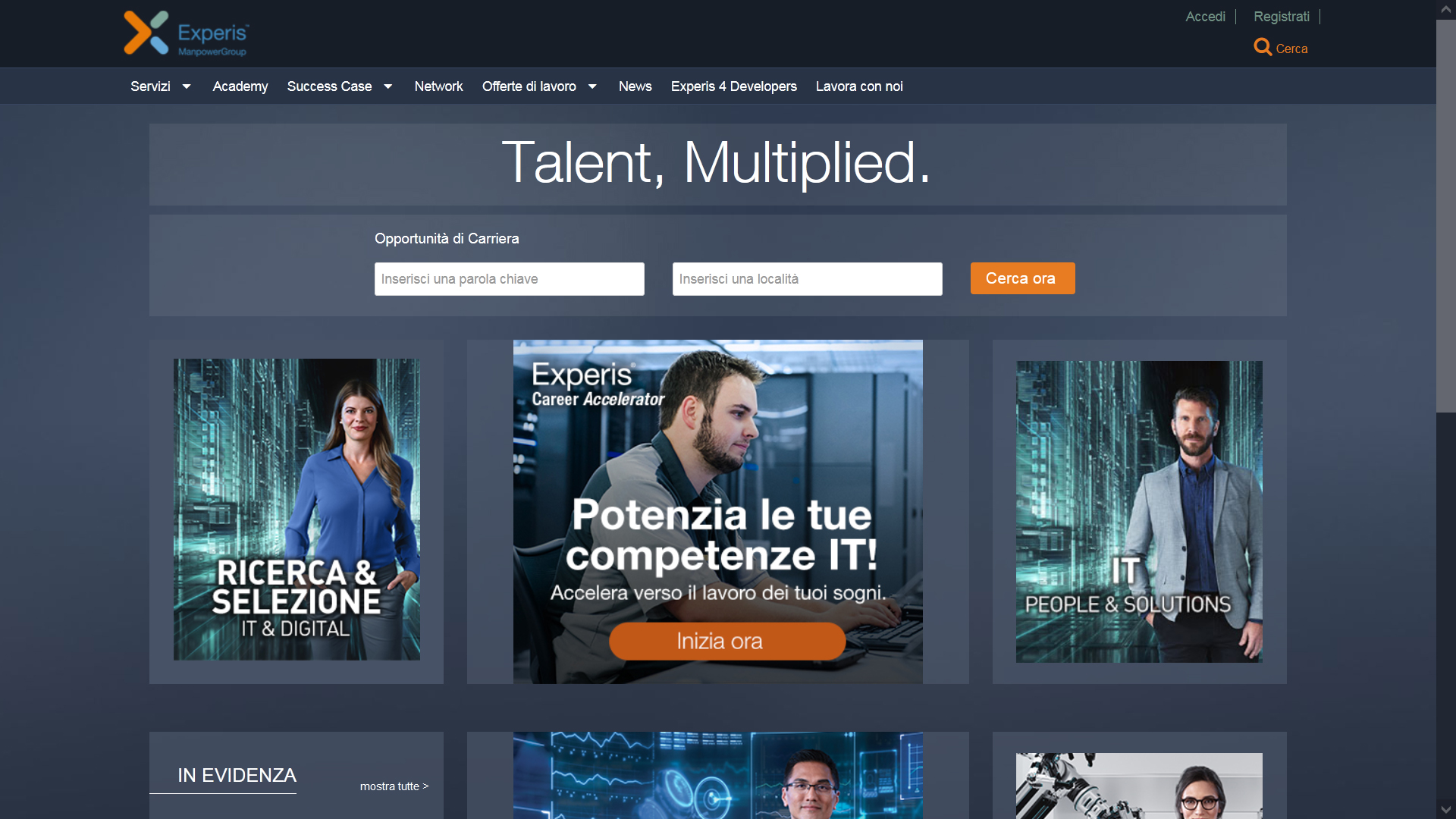Click mostra tutte link in In Evidenza

click(x=394, y=786)
